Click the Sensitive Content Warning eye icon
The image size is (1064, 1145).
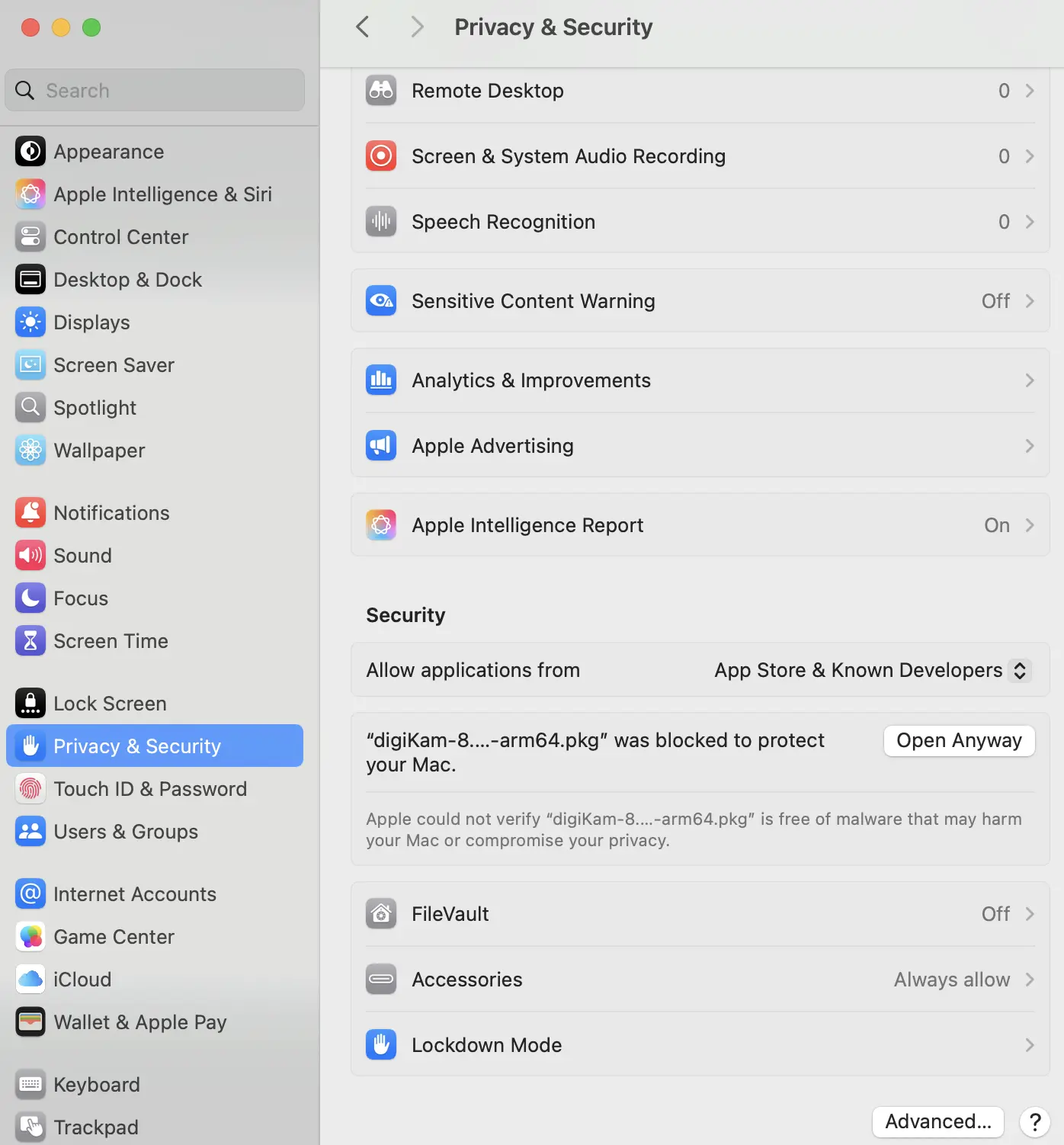coord(381,301)
